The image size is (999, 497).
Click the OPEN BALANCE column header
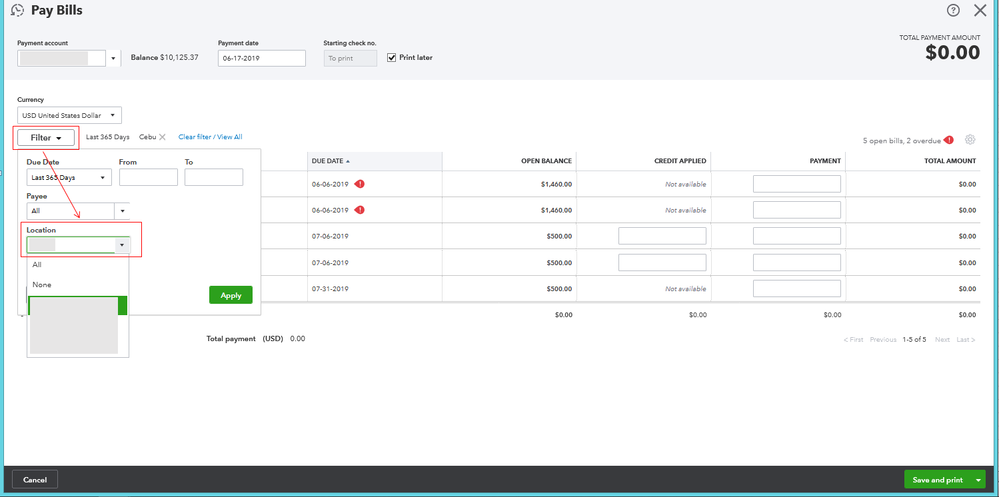coord(547,161)
